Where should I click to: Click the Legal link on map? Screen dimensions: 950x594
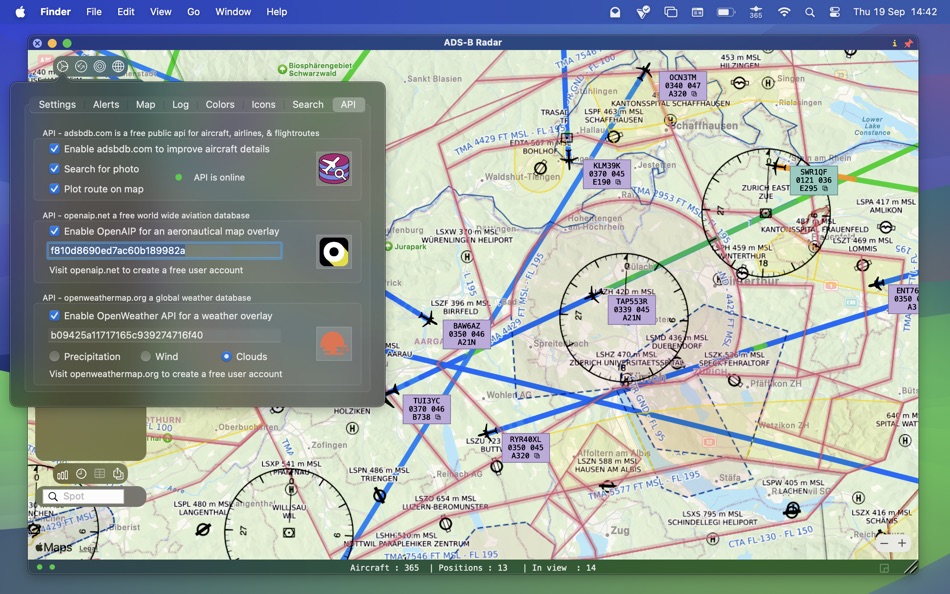coord(88,548)
